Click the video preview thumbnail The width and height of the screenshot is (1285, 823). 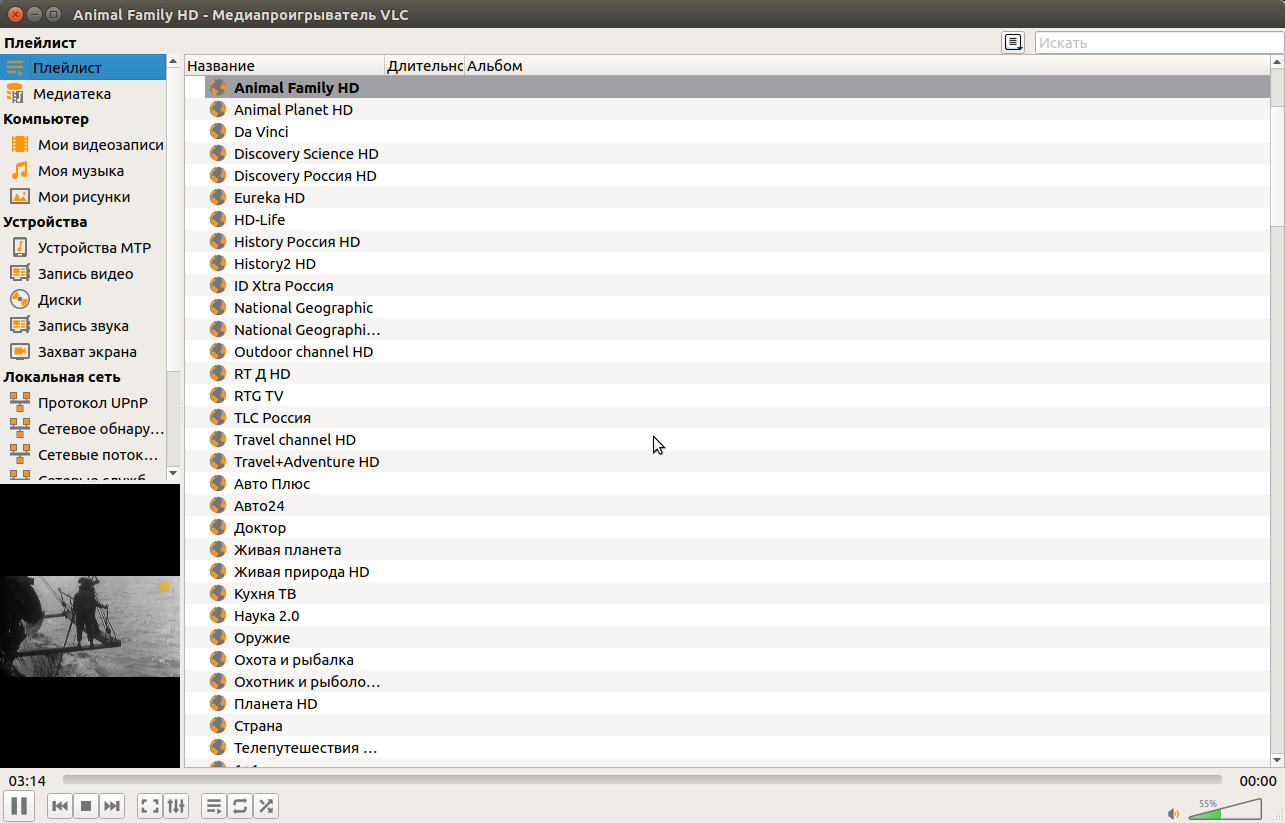(x=90, y=626)
